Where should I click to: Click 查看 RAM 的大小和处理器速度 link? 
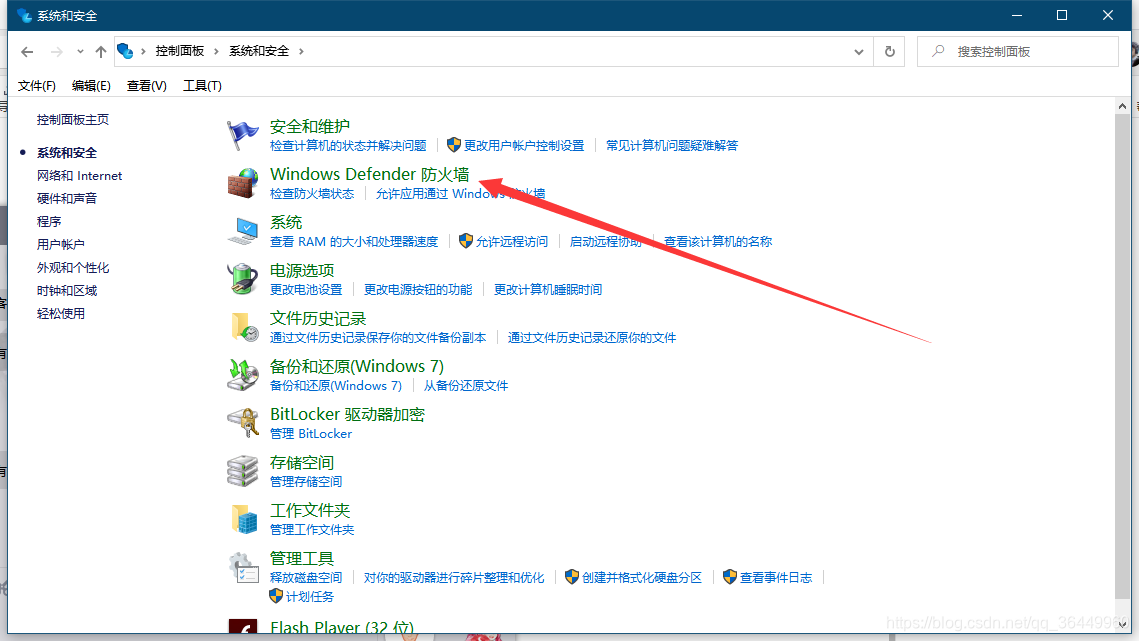[x=354, y=241]
